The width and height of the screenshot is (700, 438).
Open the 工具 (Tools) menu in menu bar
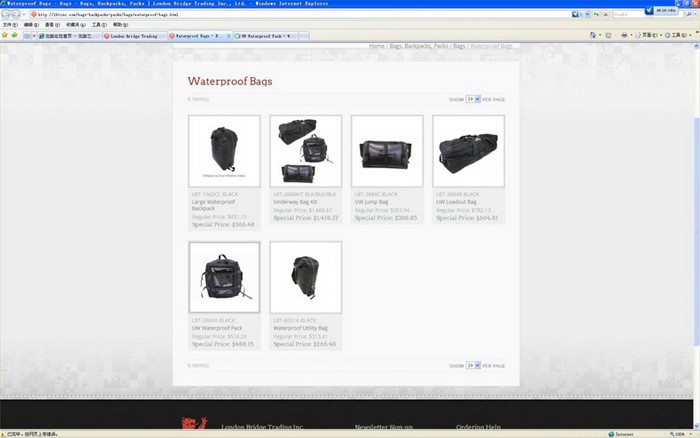coord(99,25)
